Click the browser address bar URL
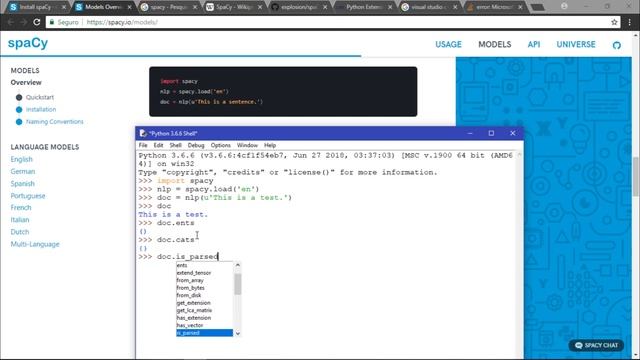The height and width of the screenshot is (360, 640). point(122,22)
